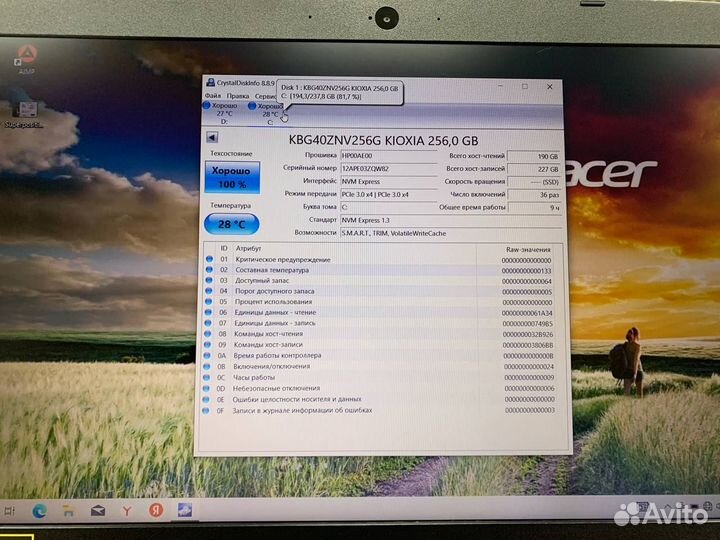Click the Возможности field S.M.A.R.T., TRIM
Screen dimensions: 720x540
(x=451, y=233)
